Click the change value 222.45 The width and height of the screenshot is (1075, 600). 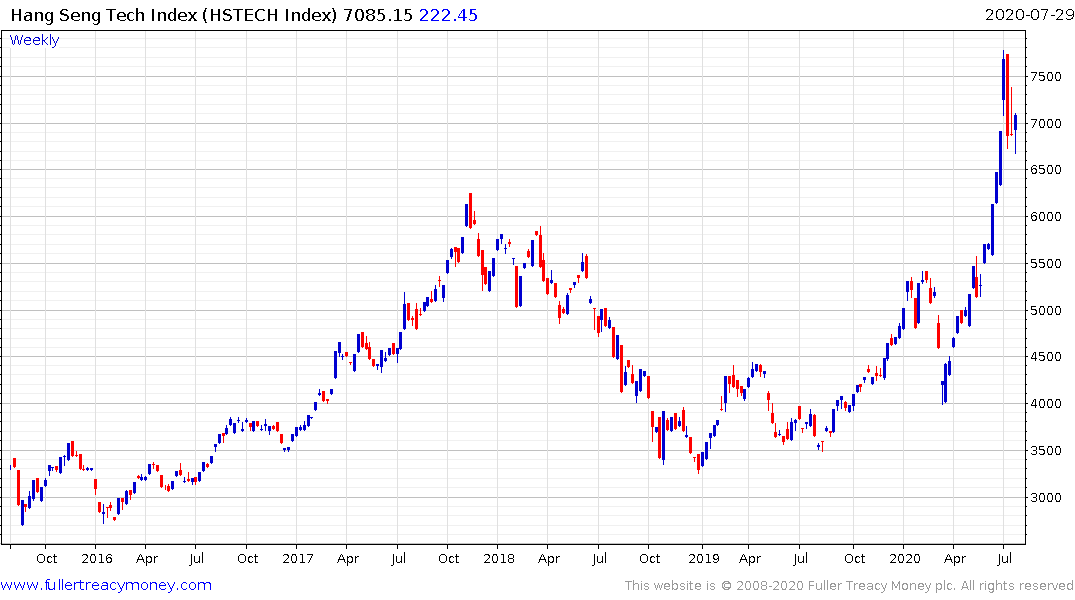pyautogui.click(x=448, y=15)
